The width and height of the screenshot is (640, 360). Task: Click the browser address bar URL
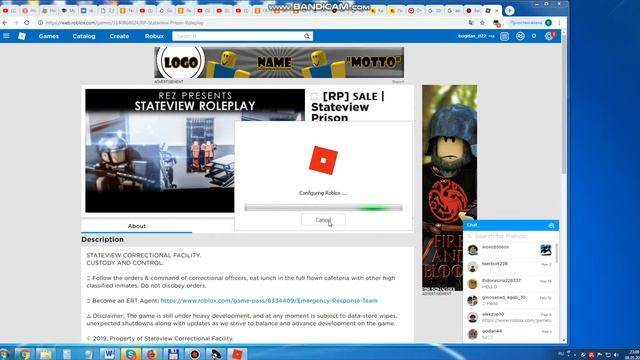pos(124,23)
